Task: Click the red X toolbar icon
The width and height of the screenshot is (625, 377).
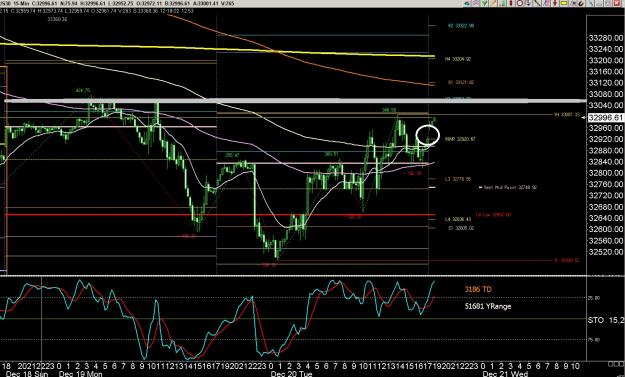Action: (617, 3)
